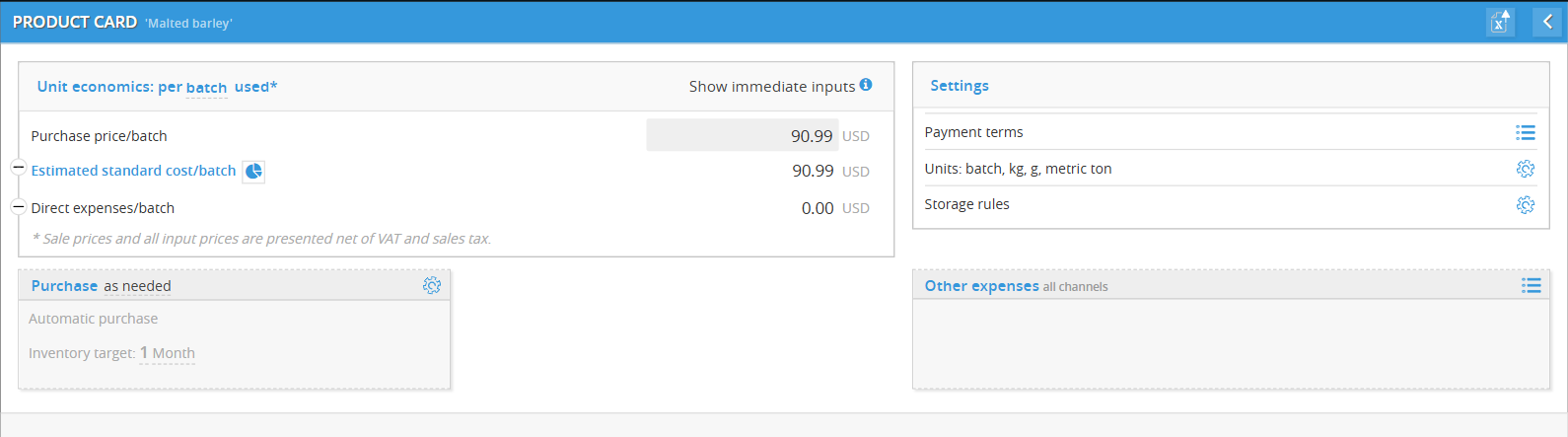Click the Excel export icon
This screenshot has height=437, width=1568.
[x=1499, y=22]
